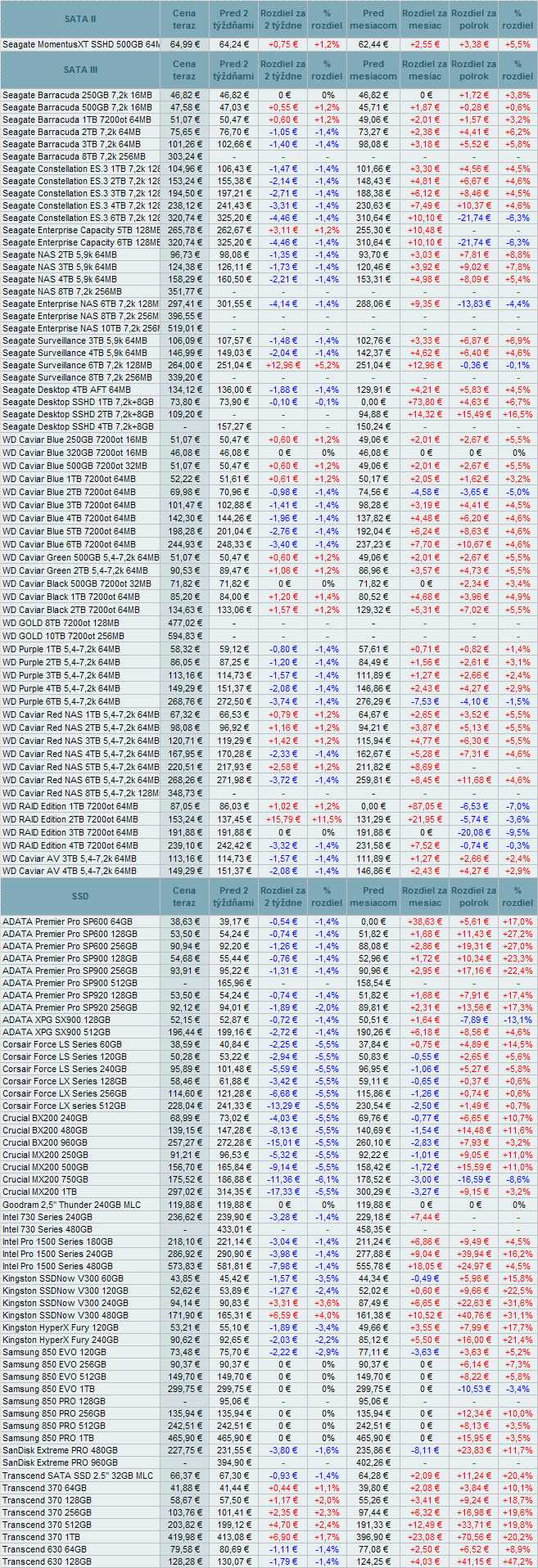This screenshot has width=538, height=1568.
Task: Click -20,08 € half-year difference for RAID Edition 3TB
Action: coord(476,832)
